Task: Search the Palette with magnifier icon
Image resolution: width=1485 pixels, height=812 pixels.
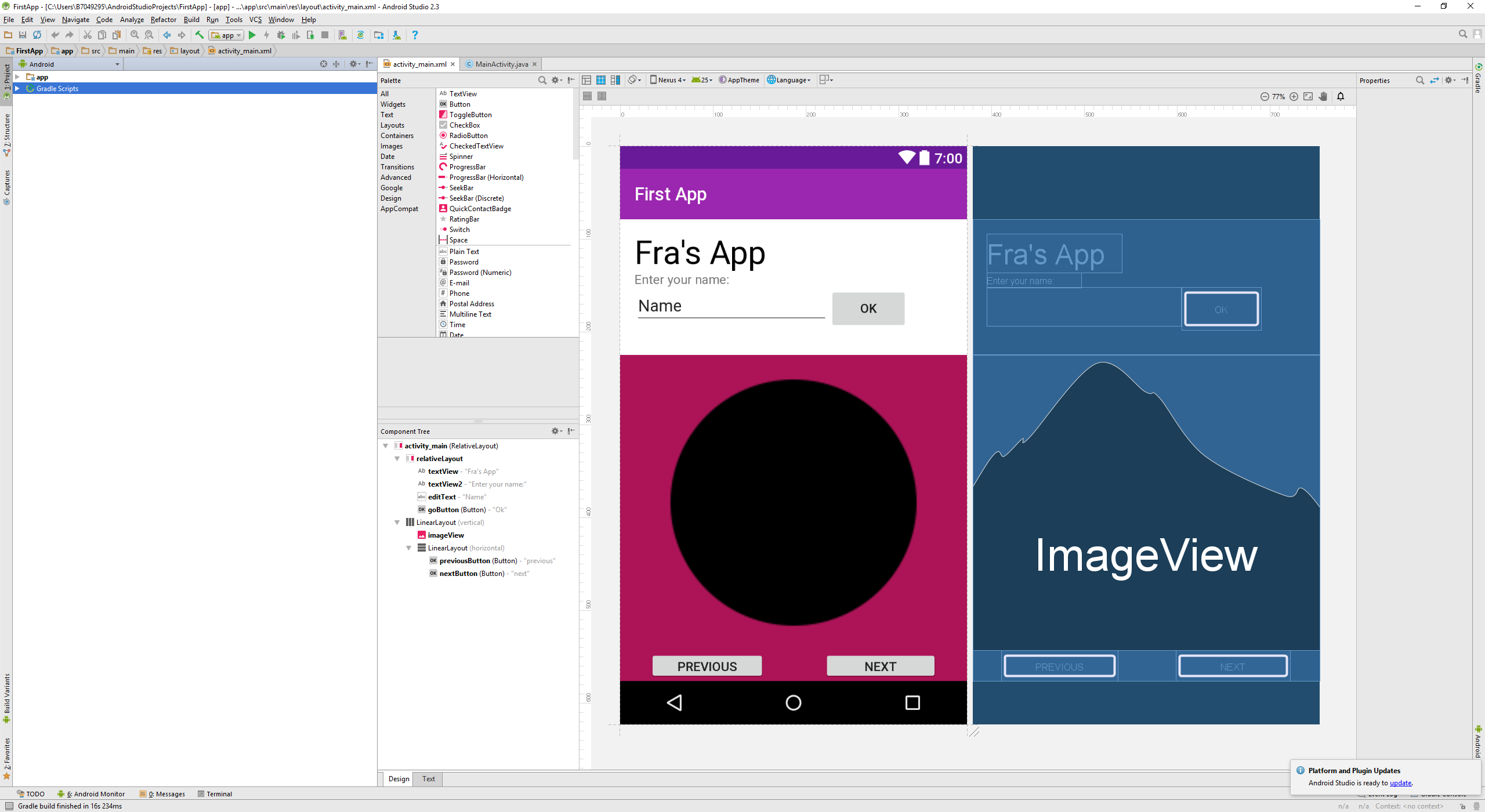Action: click(542, 80)
